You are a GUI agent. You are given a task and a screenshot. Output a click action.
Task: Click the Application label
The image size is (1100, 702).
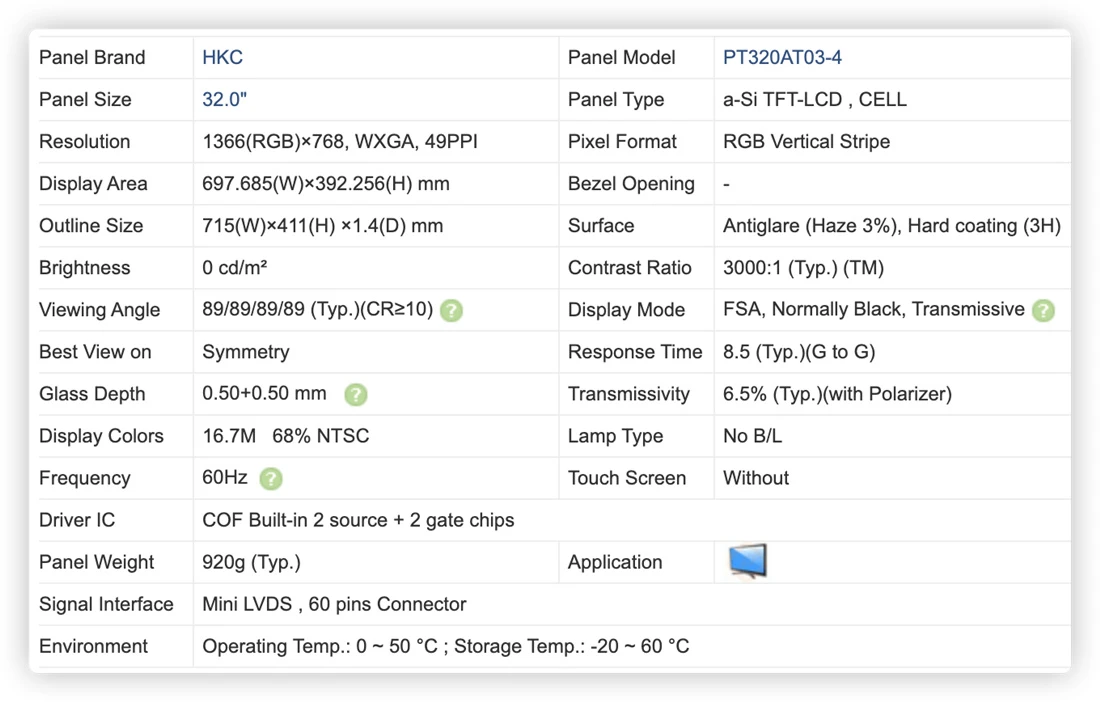click(615, 562)
